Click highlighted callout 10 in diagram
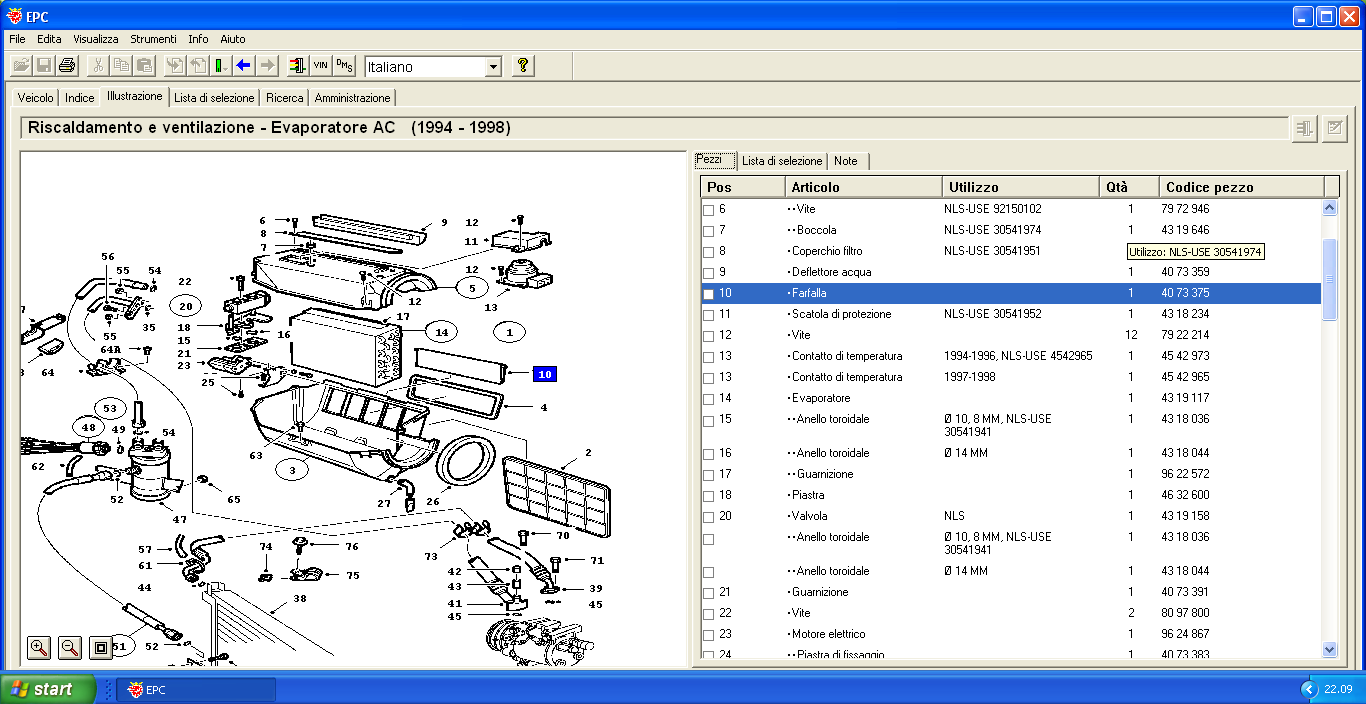Screen dimensions: 1366x704 tap(545, 374)
